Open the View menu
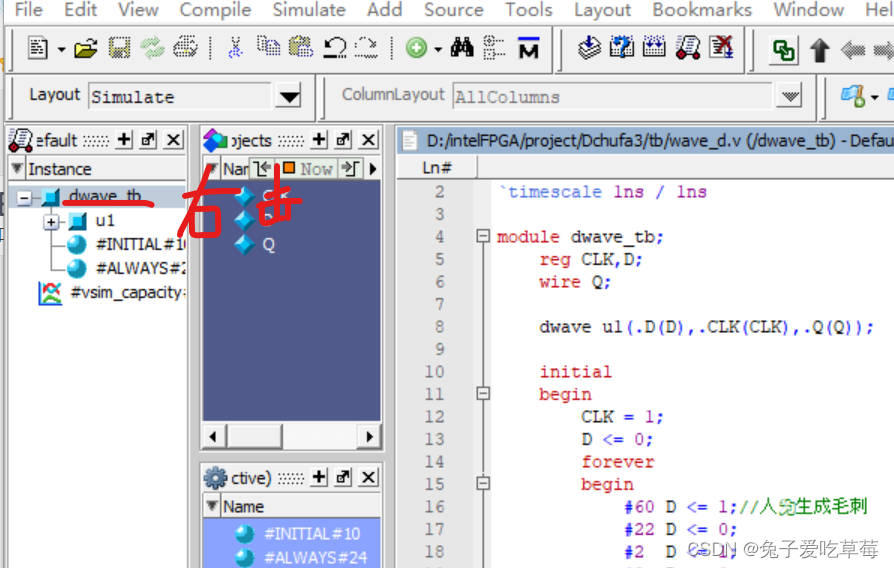894x568 pixels. (138, 10)
